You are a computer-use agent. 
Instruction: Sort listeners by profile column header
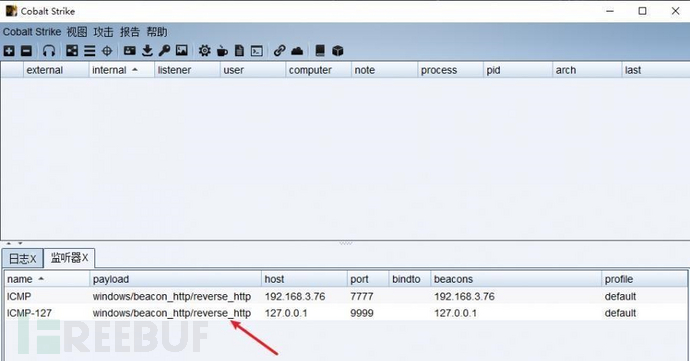(644, 279)
